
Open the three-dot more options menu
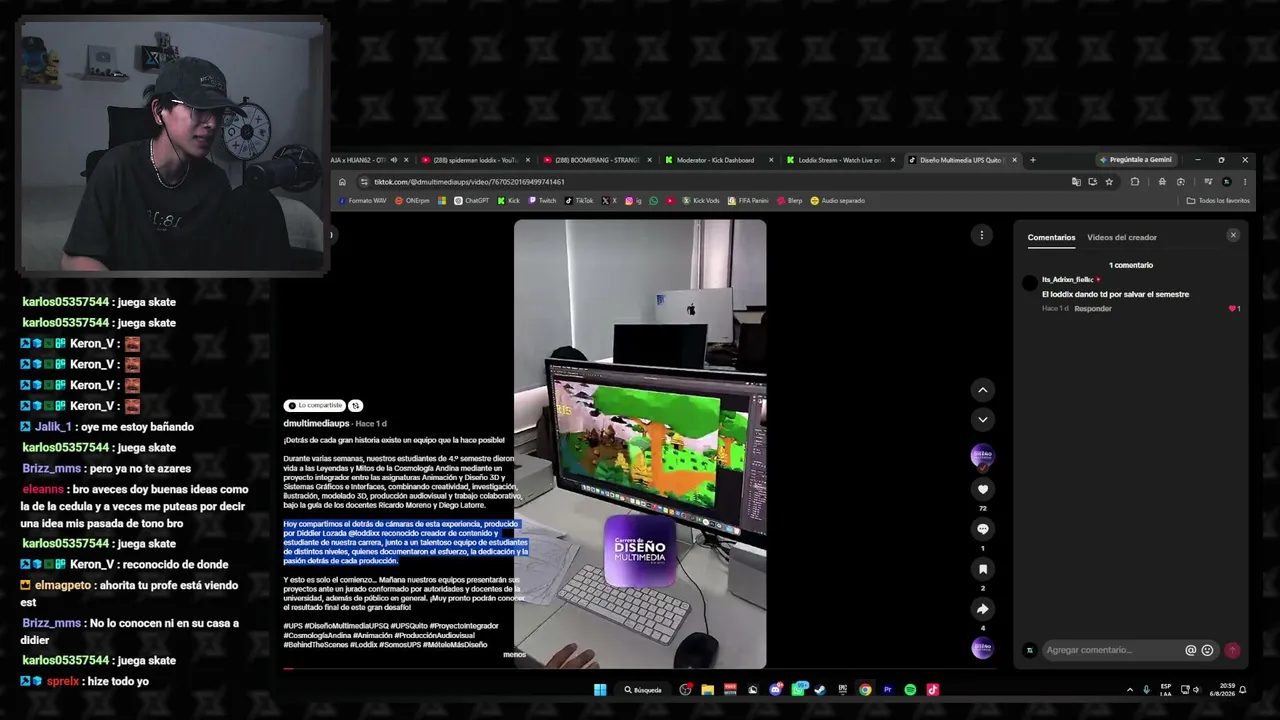pyautogui.click(x=982, y=235)
